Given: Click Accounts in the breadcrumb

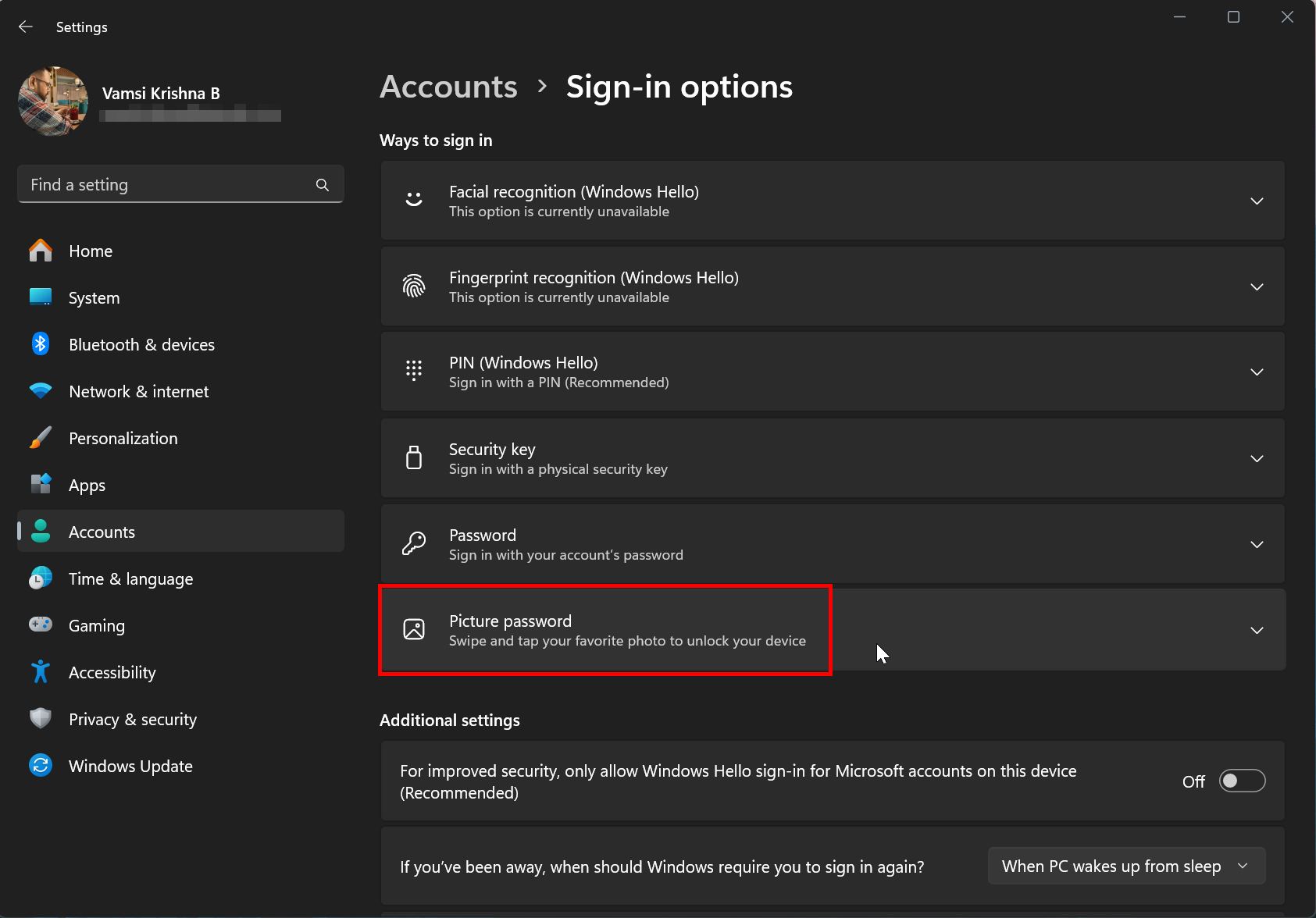Looking at the screenshot, I should [x=448, y=87].
